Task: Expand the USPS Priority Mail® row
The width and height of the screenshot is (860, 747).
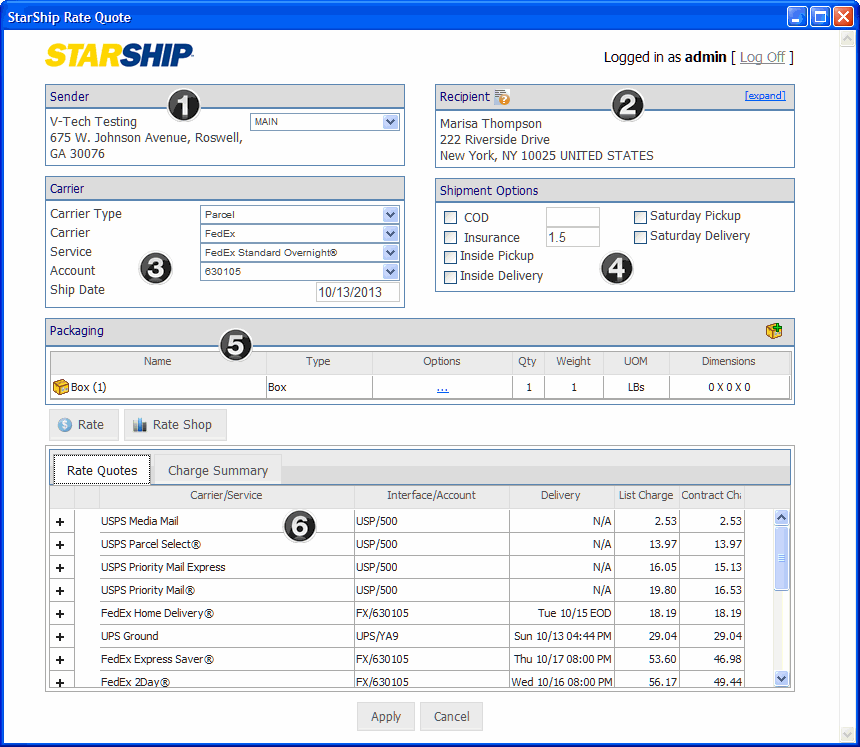Action: (x=60, y=591)
